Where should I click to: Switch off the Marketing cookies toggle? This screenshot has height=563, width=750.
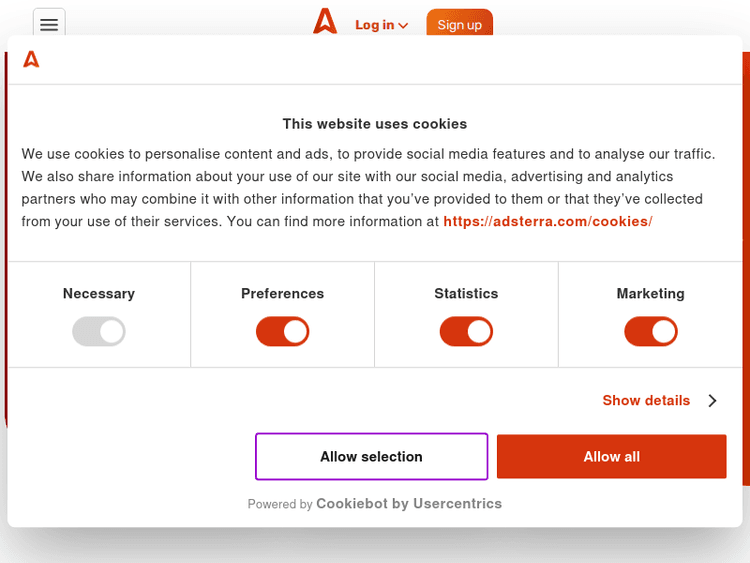pyautogui.click(x=650, y=332)
